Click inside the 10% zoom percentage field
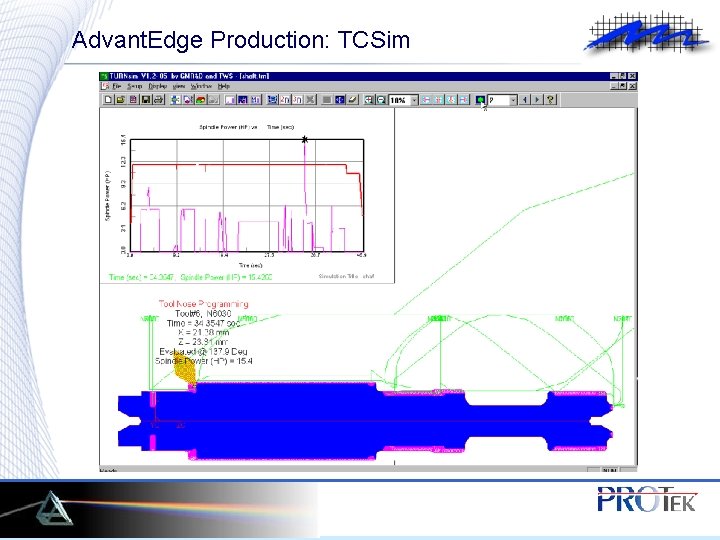This screenshot has height=540, width=720. point(400,100)
